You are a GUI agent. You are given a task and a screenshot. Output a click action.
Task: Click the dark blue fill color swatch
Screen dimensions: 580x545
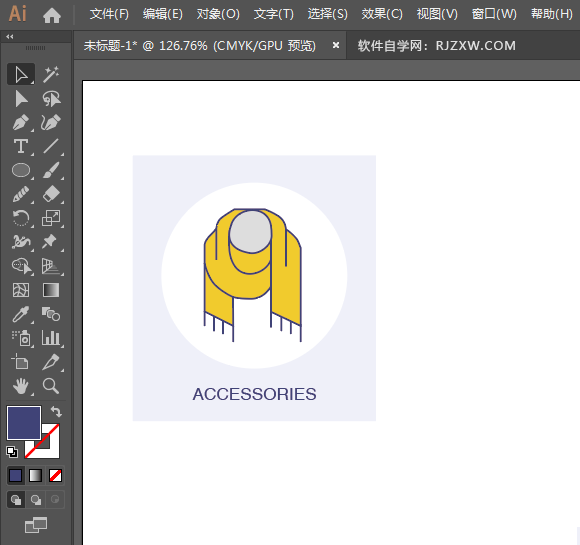tap(24, 423)
